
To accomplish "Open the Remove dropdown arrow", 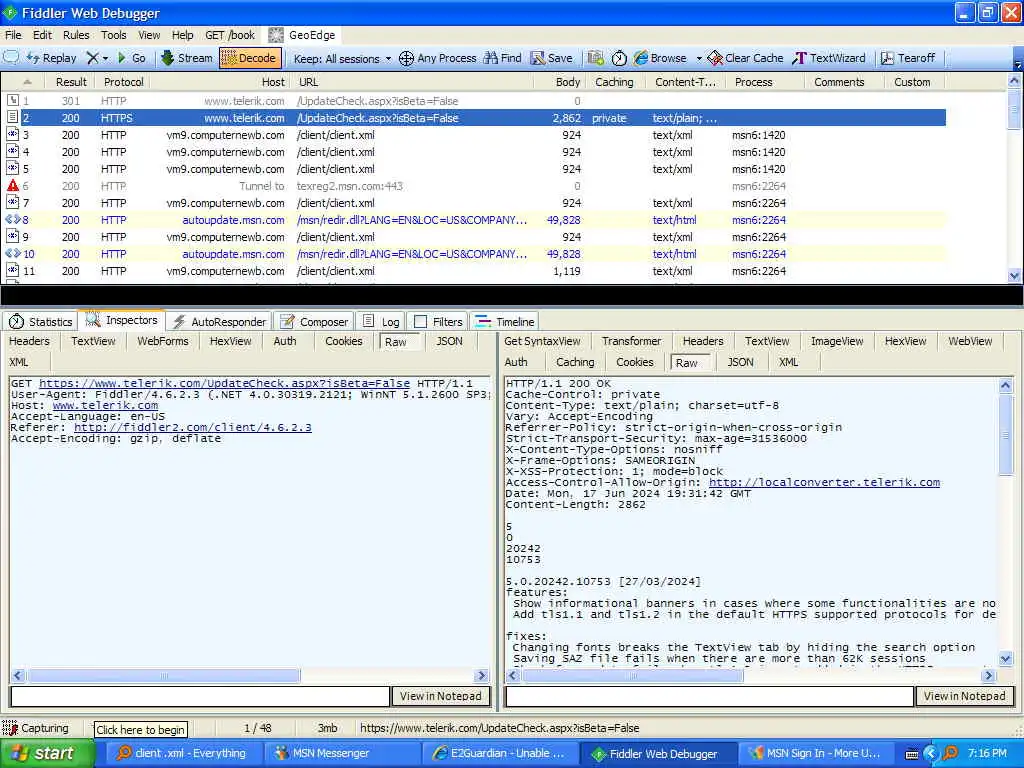I will (x=105, y=58).
